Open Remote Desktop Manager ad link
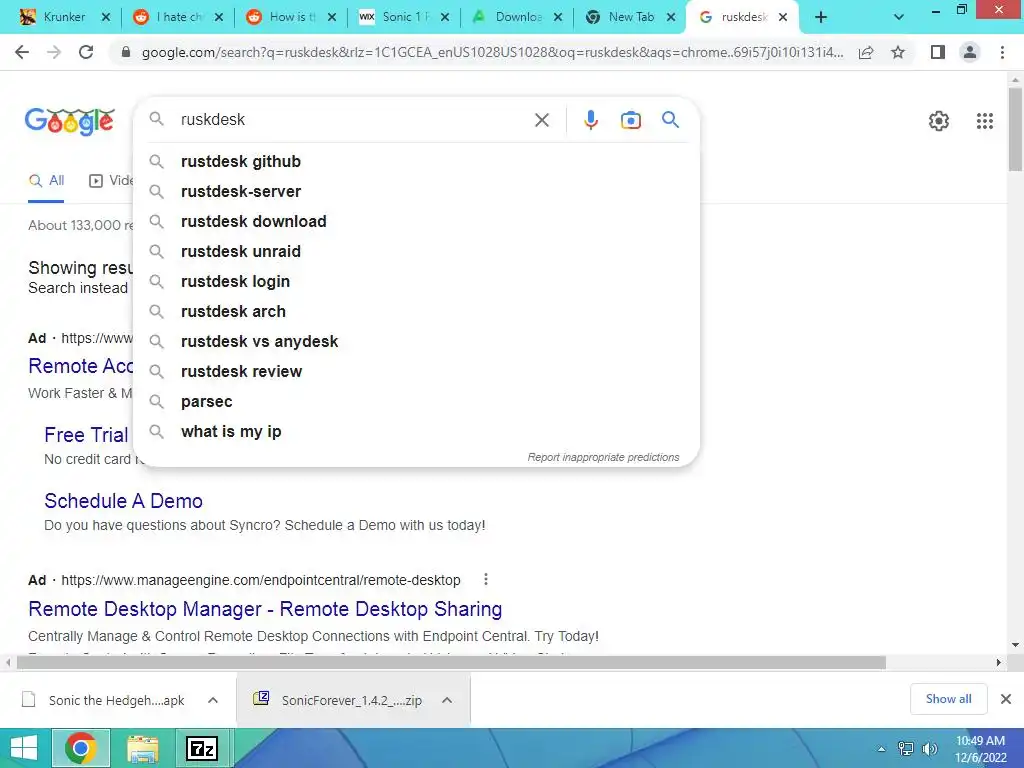 click(265, 609)
